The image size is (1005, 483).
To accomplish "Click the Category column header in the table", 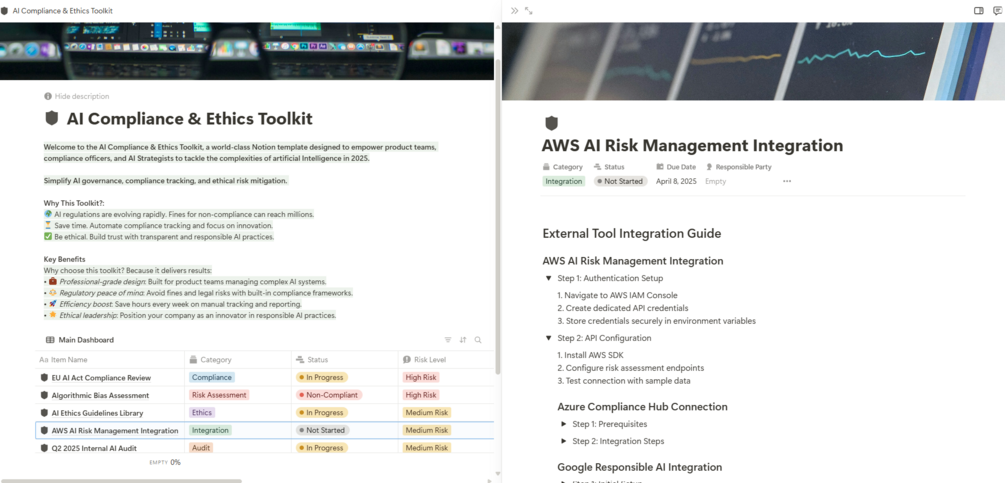I will coord(238,360).
